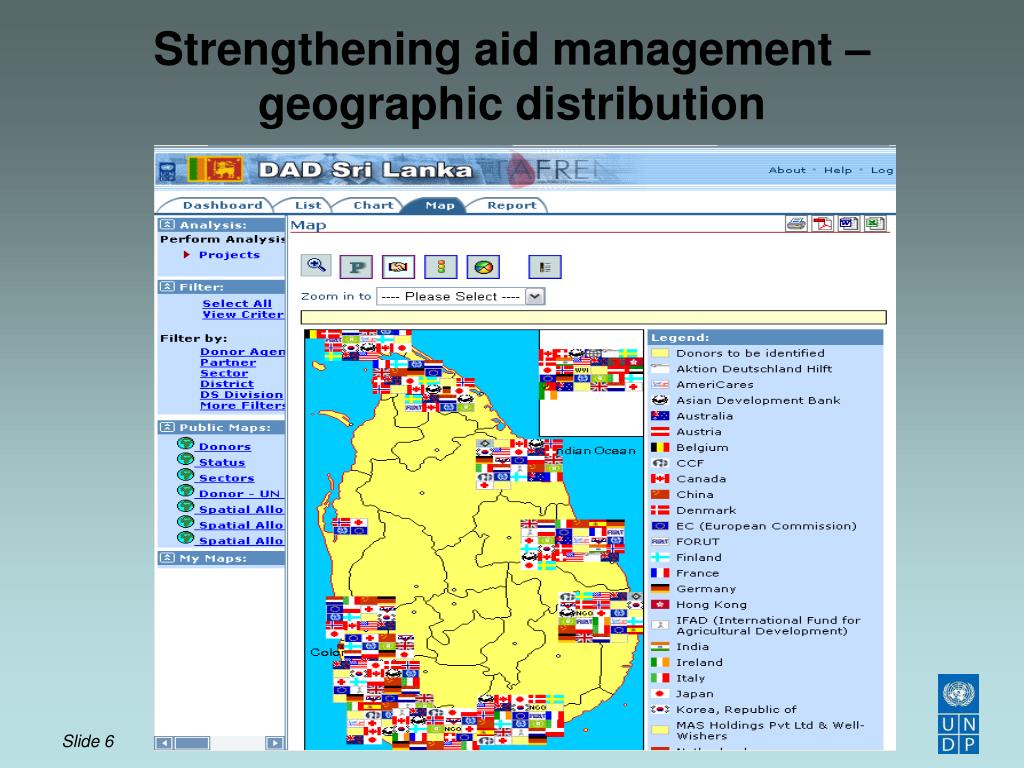Click the left arrow of sidebar scrollbar
Viewport: 1024px width, 768px height.
(164, 743)
